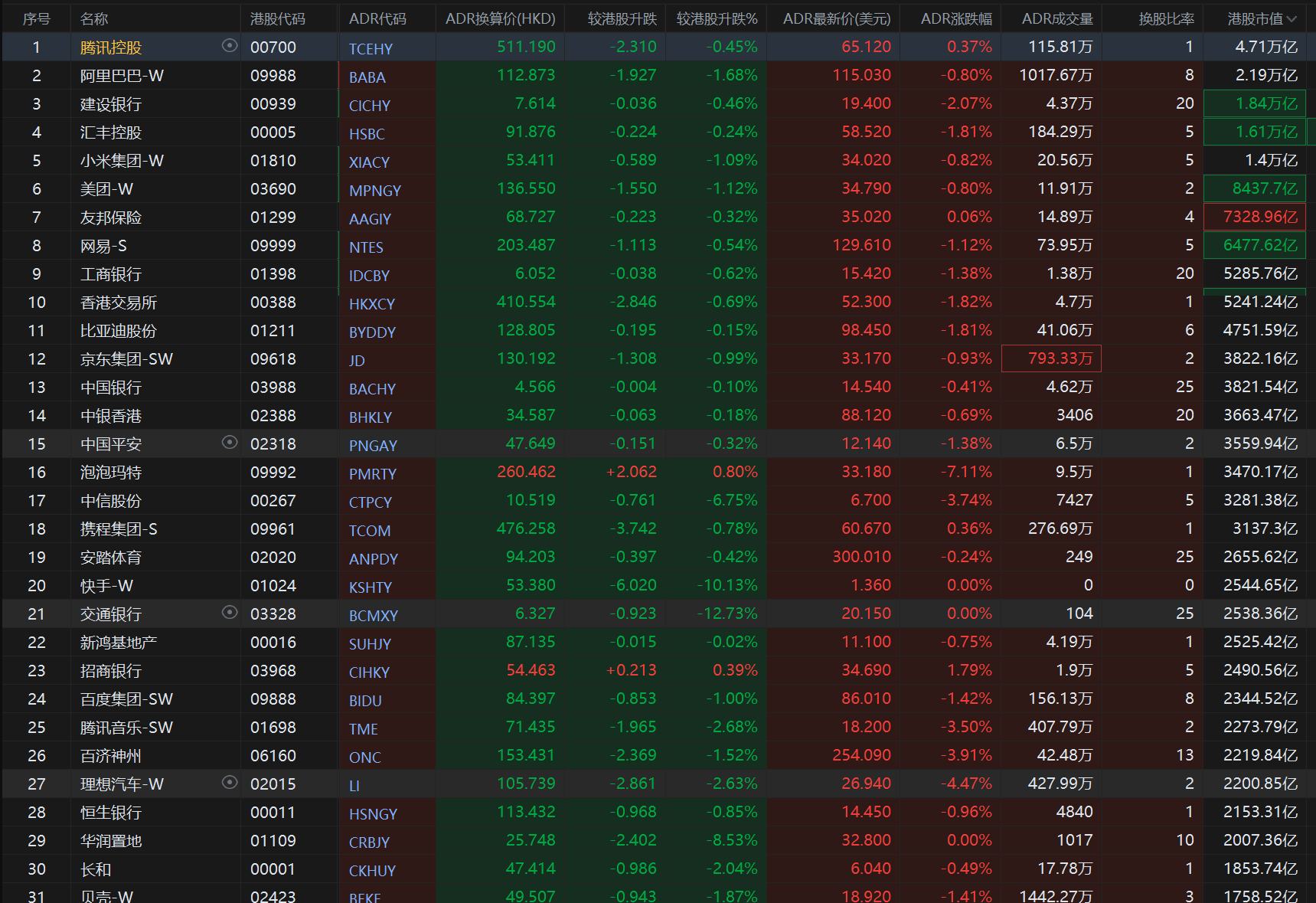
Task: Select 美团-W stock name
Action: point(106,189)
